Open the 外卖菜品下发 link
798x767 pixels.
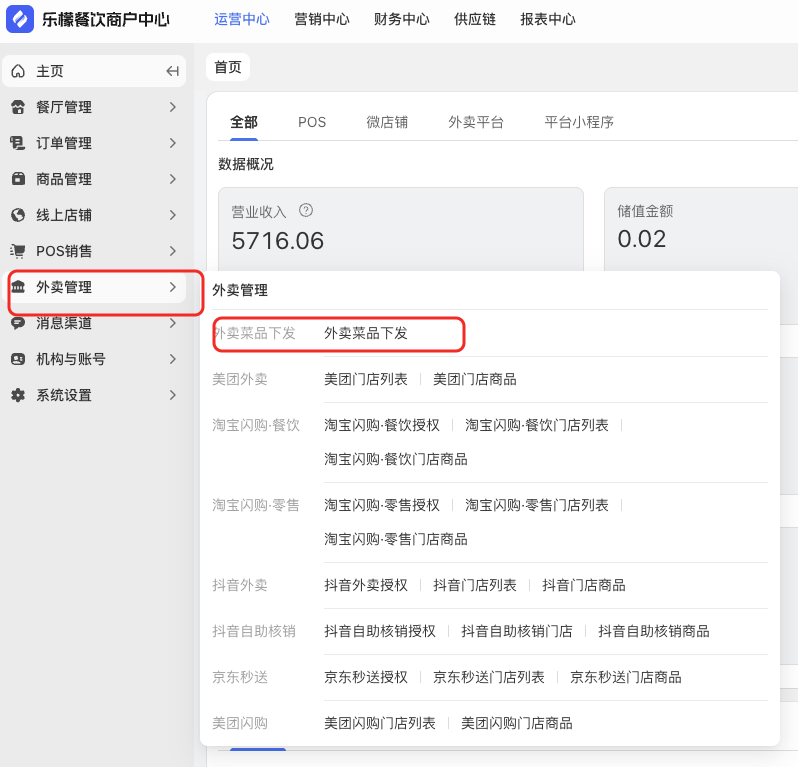(366, 333)
